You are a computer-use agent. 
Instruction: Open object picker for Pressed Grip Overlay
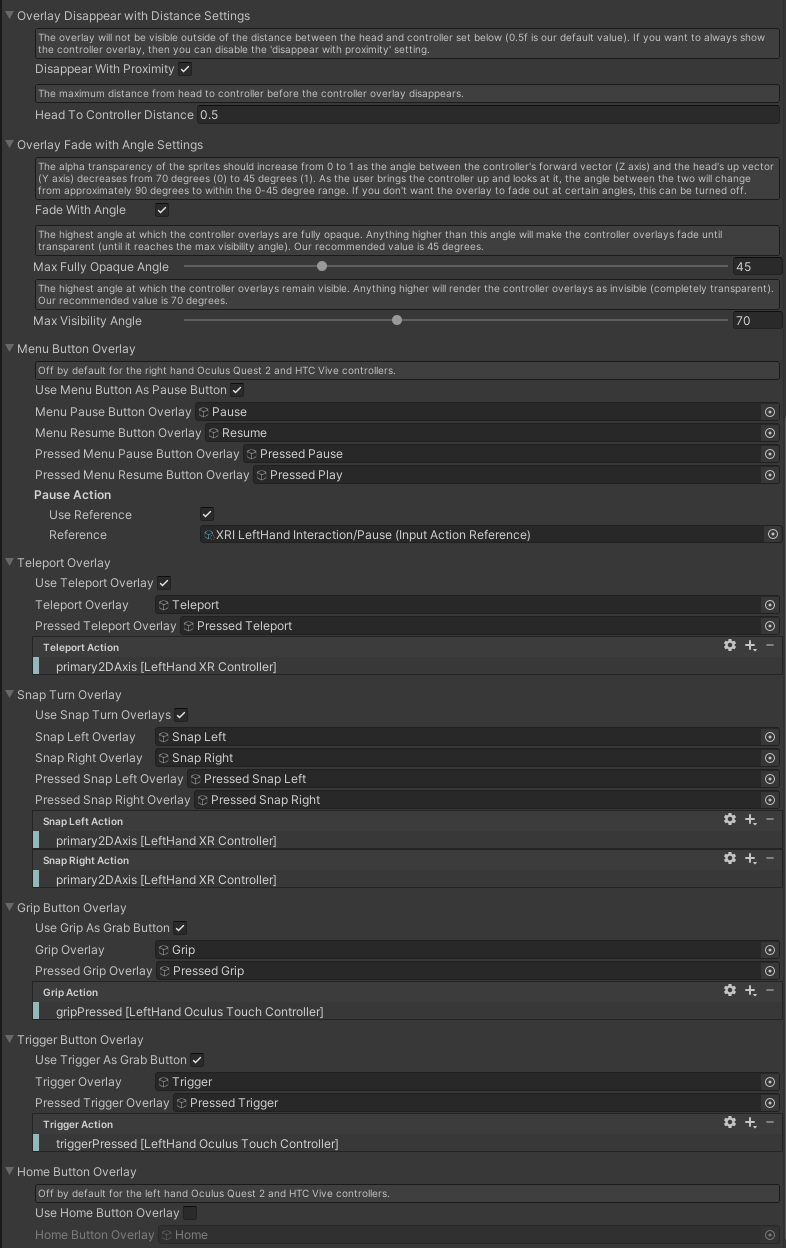tap(770, 971)
